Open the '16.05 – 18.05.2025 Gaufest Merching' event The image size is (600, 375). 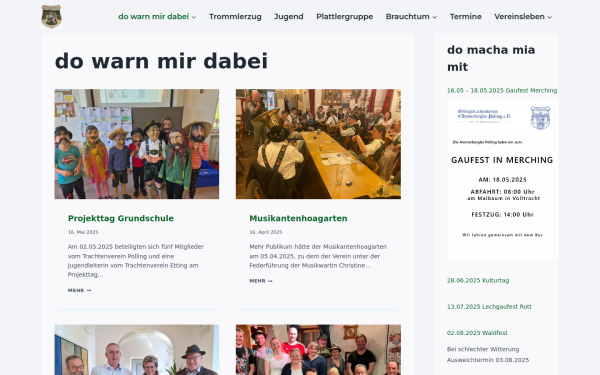click(502, 91)
